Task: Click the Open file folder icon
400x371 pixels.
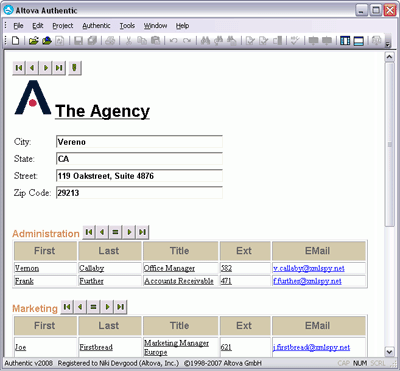Action: tap(33, 41)
